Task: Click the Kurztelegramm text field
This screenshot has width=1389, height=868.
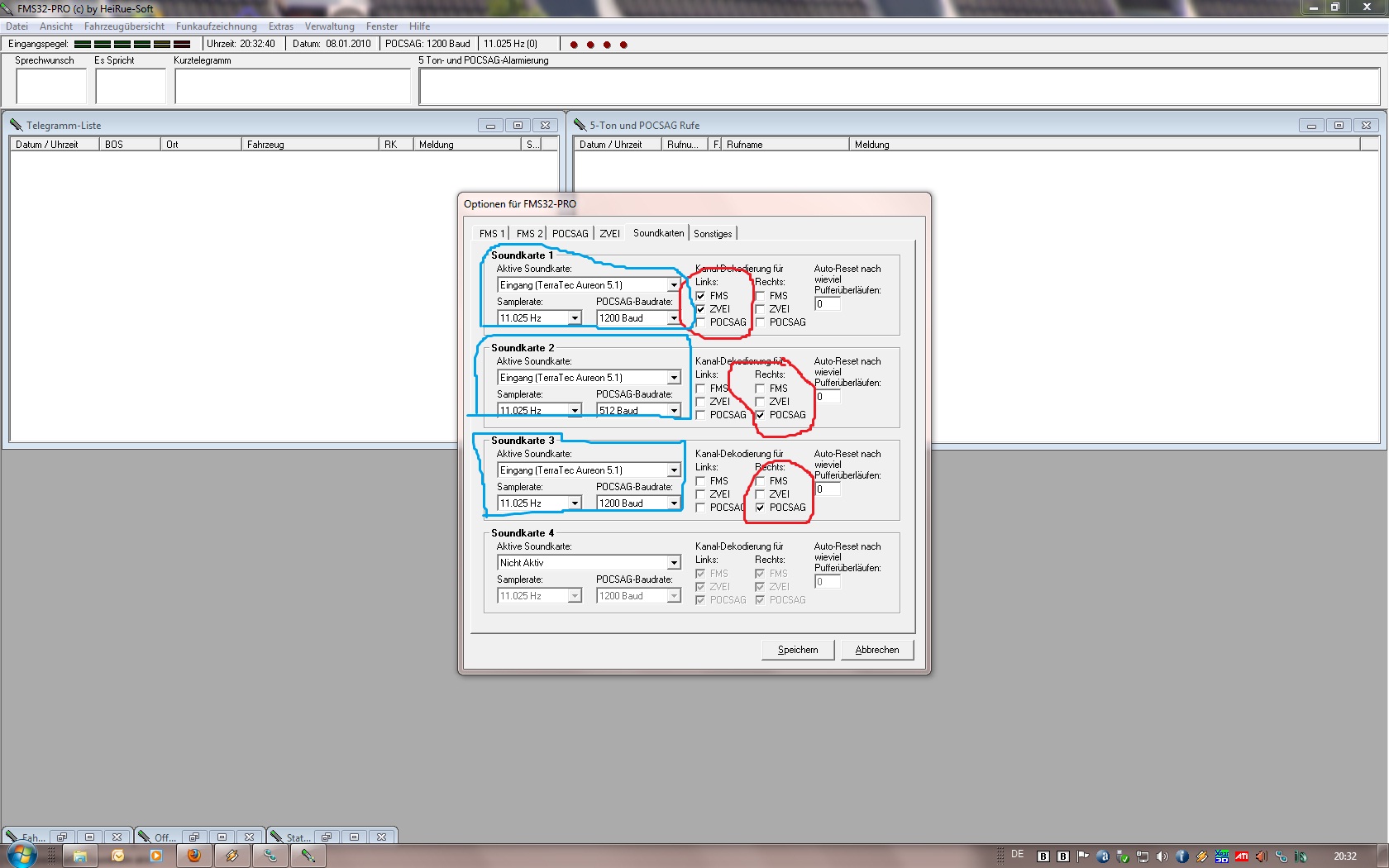Action: tap(293, 86)
